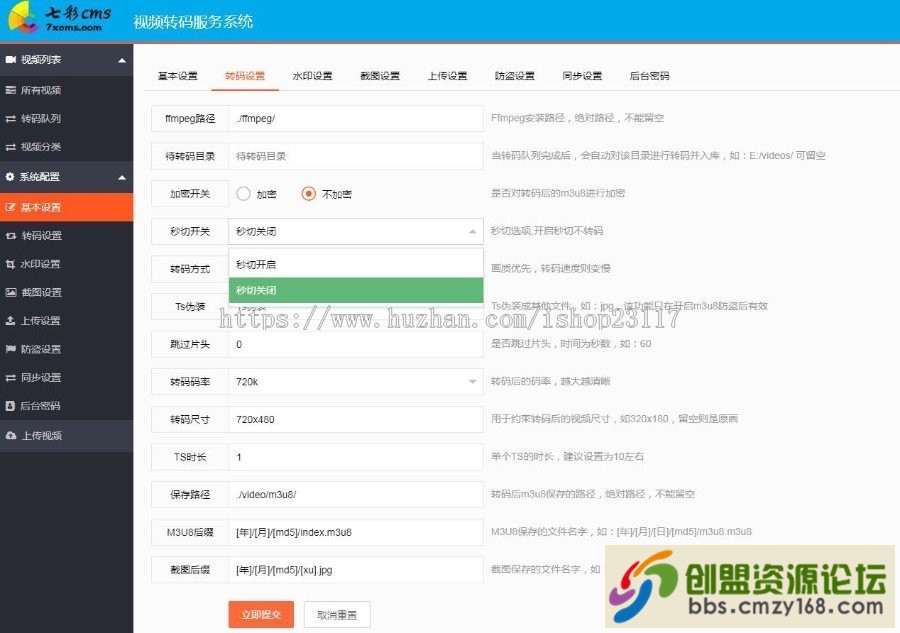Image resolution: width=900 pixels, height=633 pixels.
Task: Click the 取消重置 reset button
Action: [337, 615]
